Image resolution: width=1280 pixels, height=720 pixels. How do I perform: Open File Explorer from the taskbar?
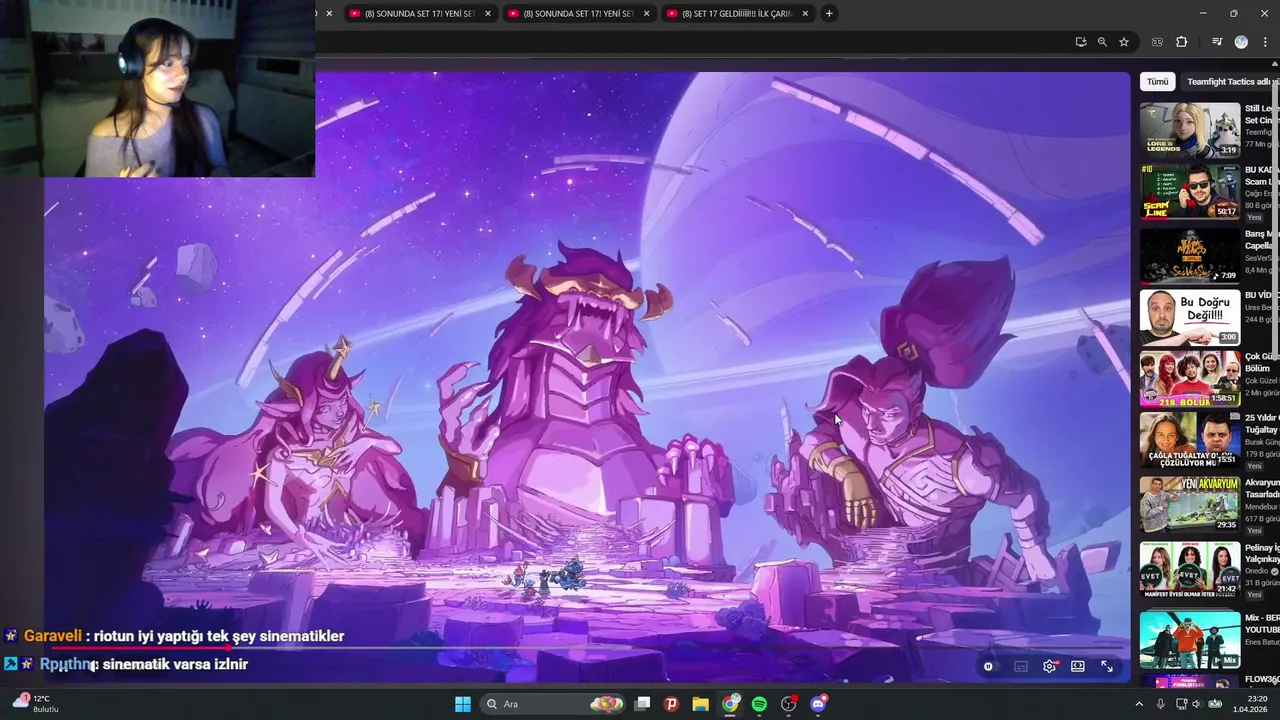[x=701, y=704]
